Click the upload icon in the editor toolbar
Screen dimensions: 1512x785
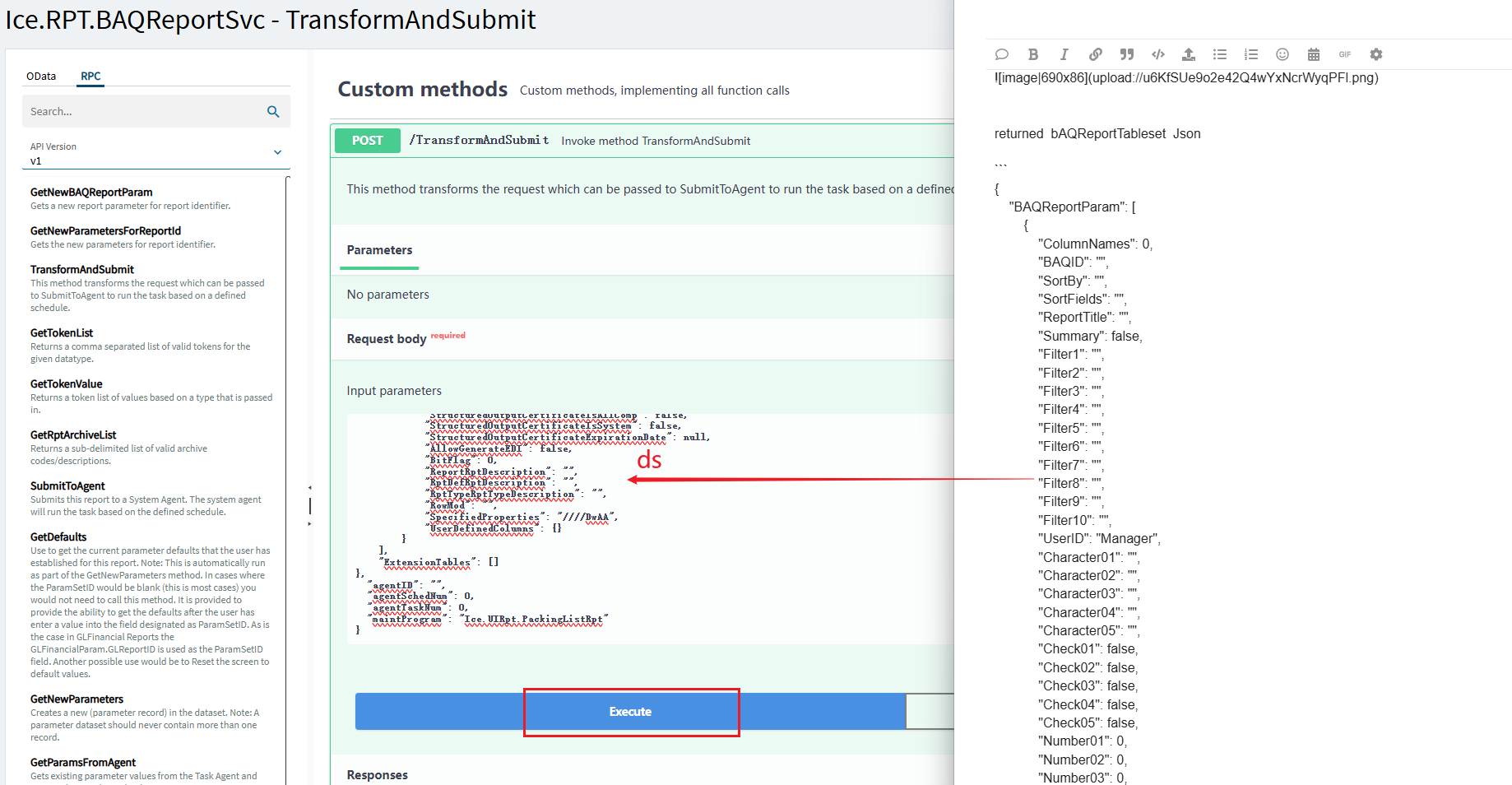(1188, 54)
